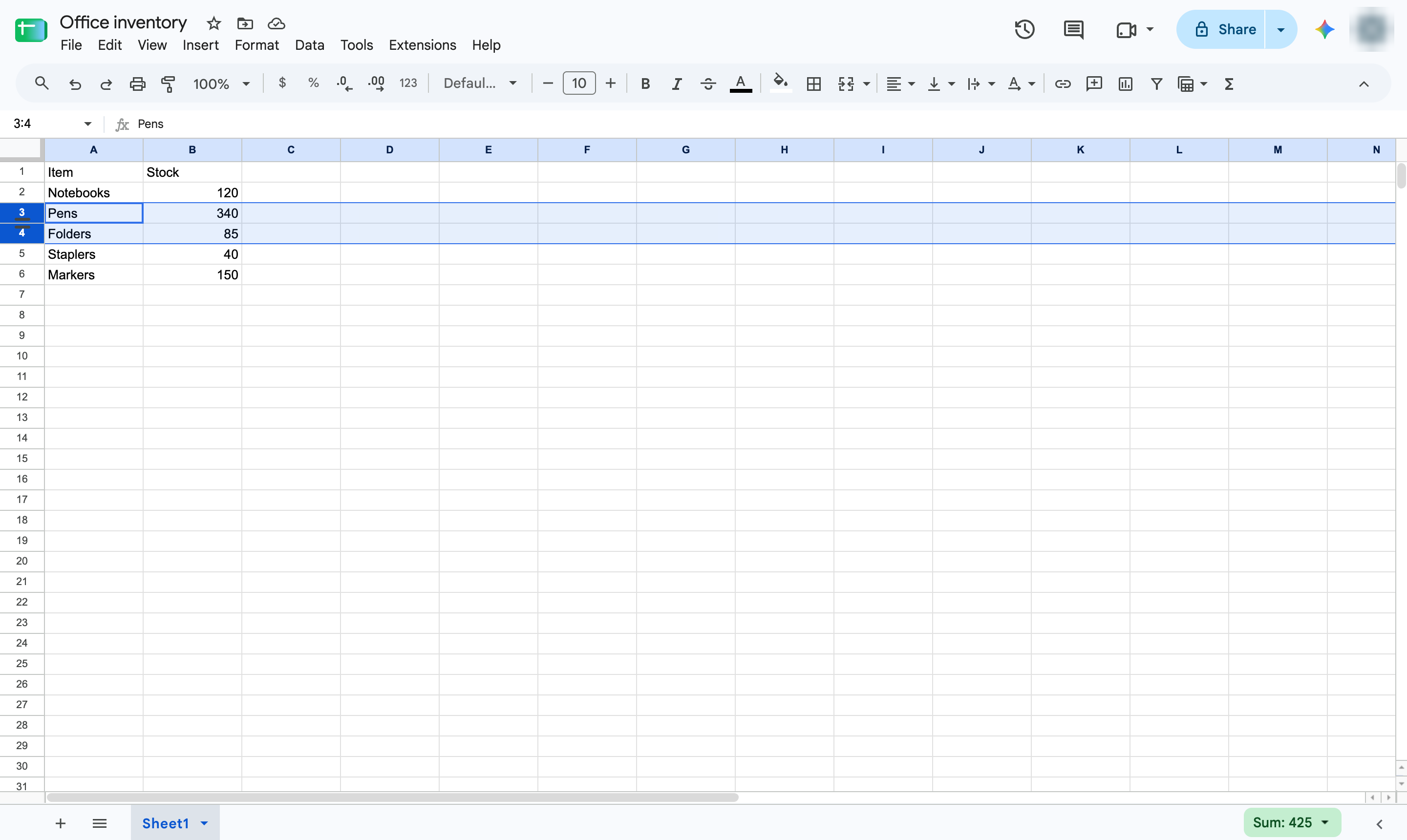
Task: Toggle bold formatting
Action: [x=645, y=84]
